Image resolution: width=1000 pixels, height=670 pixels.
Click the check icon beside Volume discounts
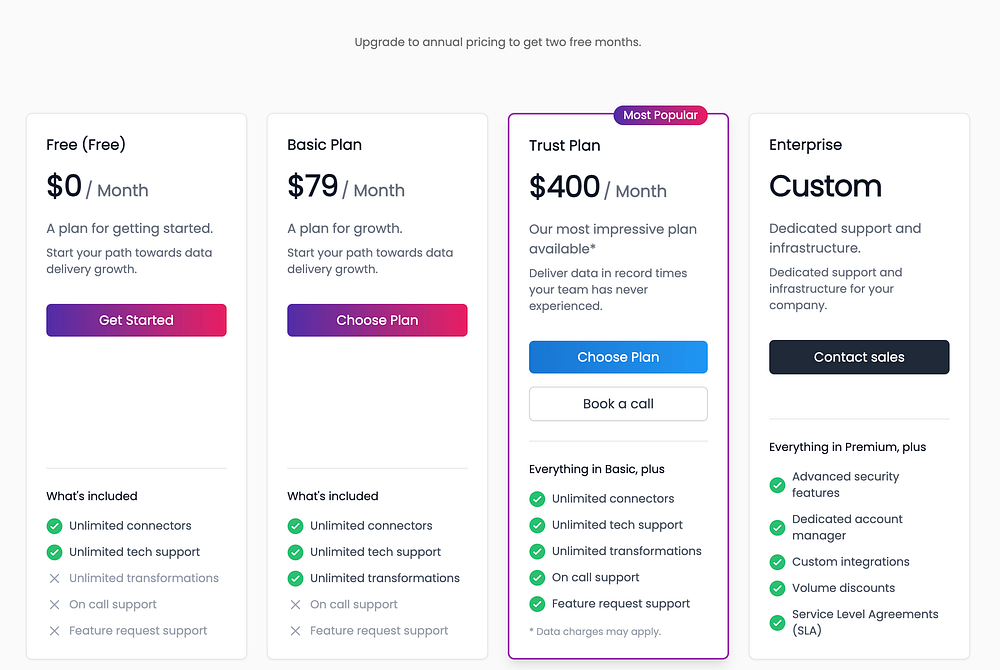(x=777, y=588)
